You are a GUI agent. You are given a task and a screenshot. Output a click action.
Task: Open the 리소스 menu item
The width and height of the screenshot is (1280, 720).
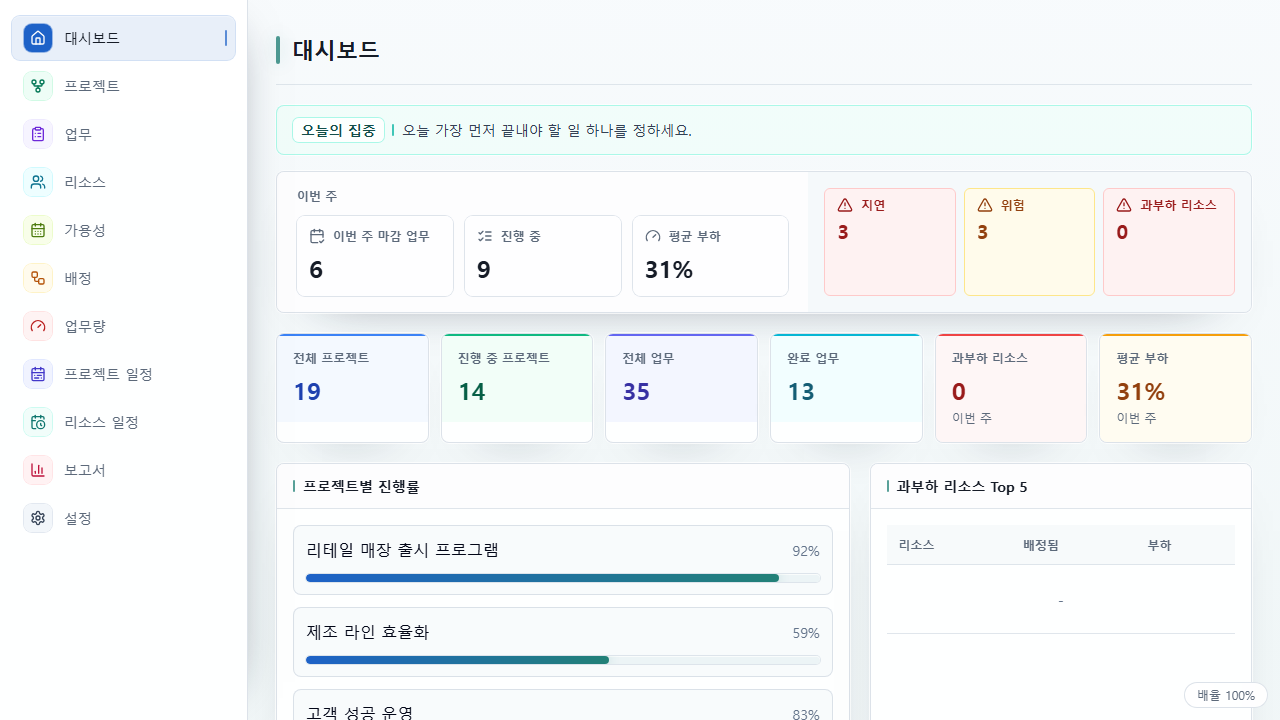tap(123, 182)
